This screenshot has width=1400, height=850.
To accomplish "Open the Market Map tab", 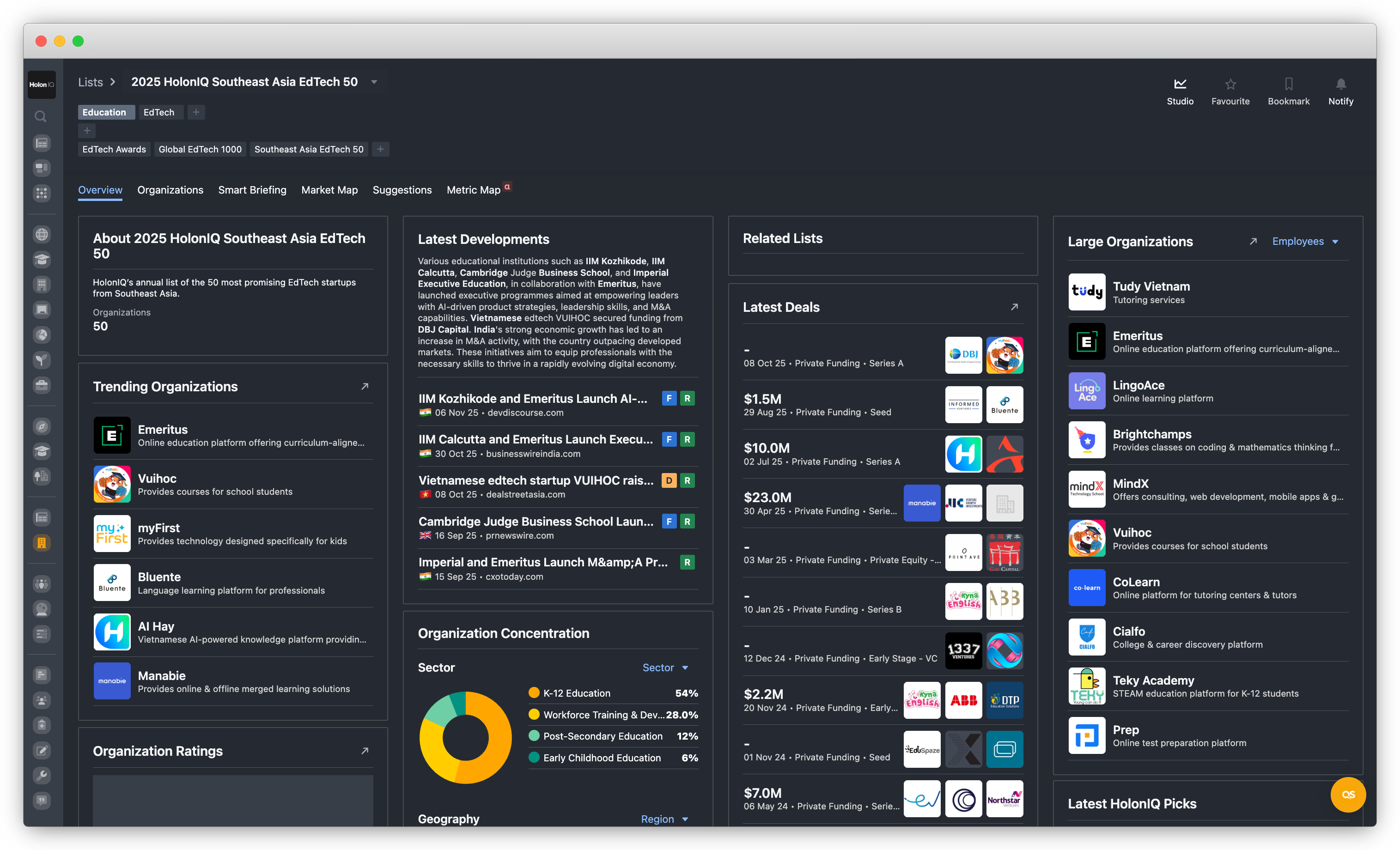I will pyautogui.click(x=329, y=190).
